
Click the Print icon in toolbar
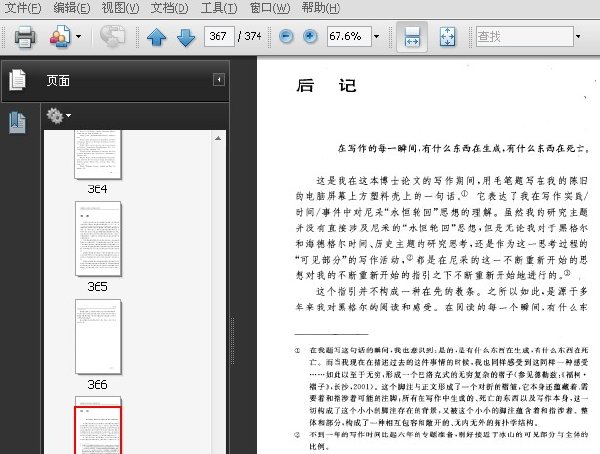tap(25, 37)
